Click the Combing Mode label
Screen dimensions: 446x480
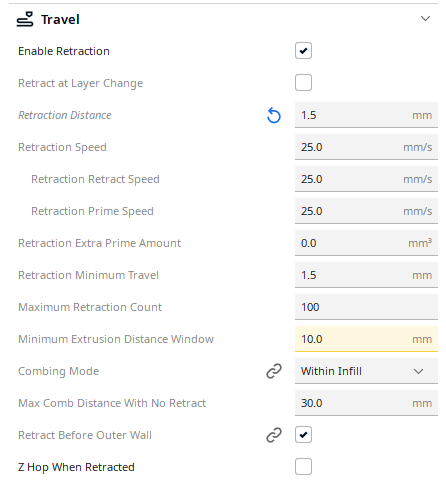click(x=59, y=372)
